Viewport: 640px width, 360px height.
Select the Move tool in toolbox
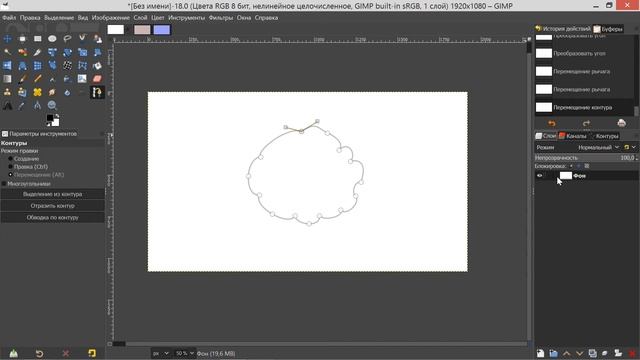(7, 39)
